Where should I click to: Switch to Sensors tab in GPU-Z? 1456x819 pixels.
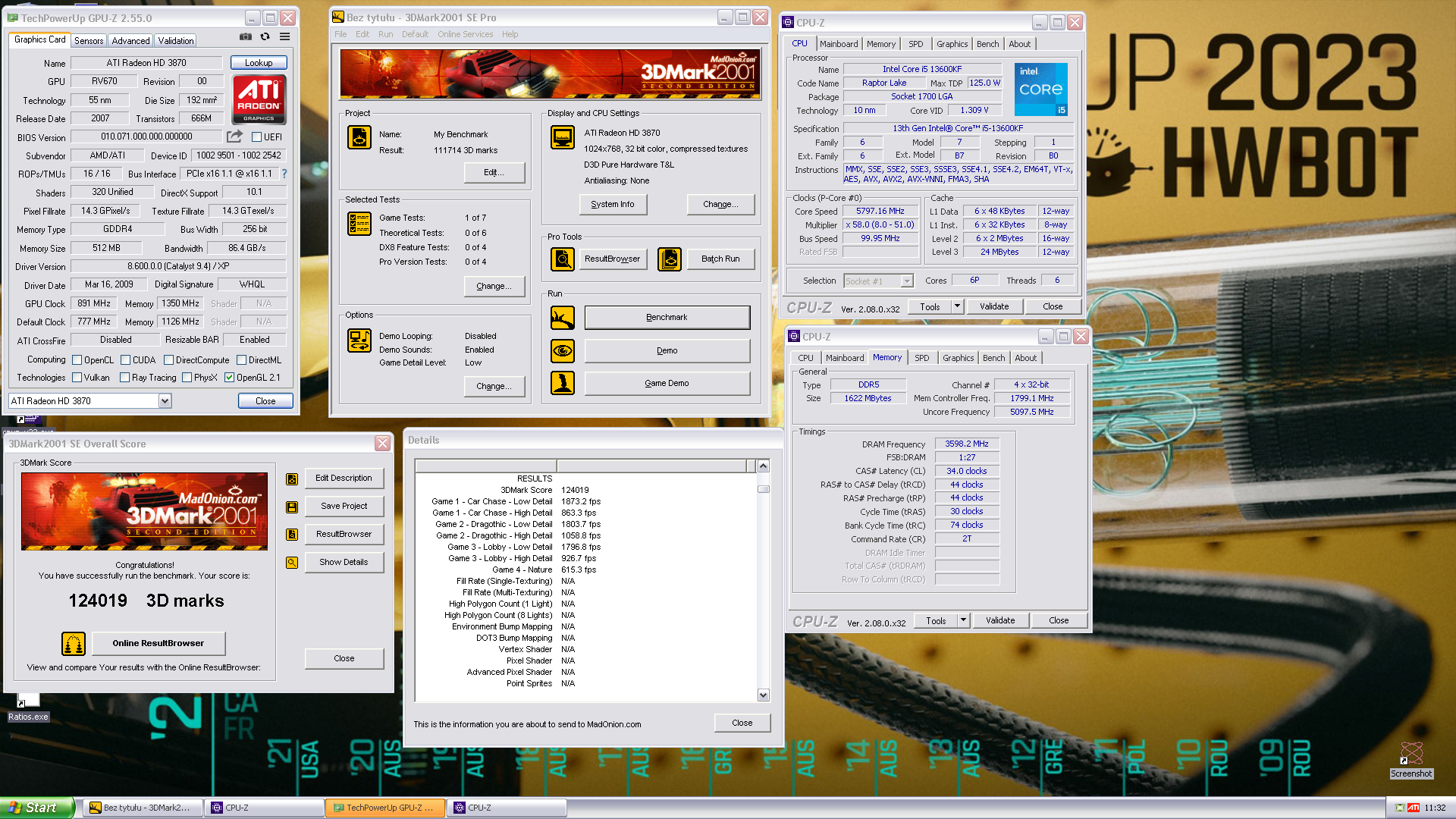tap(89, 41)
